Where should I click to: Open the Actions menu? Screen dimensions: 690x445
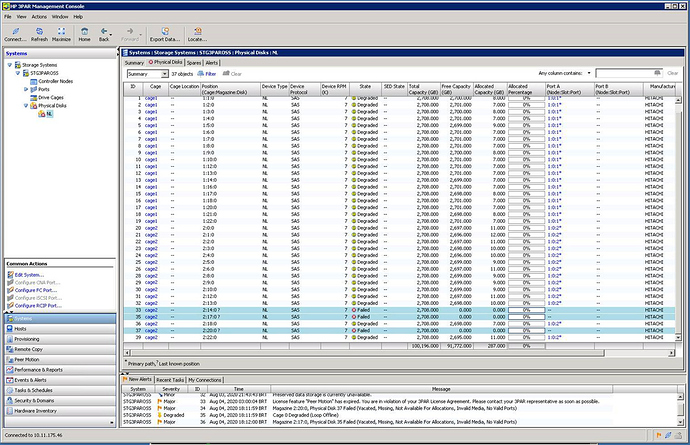[x=39, y=17]
